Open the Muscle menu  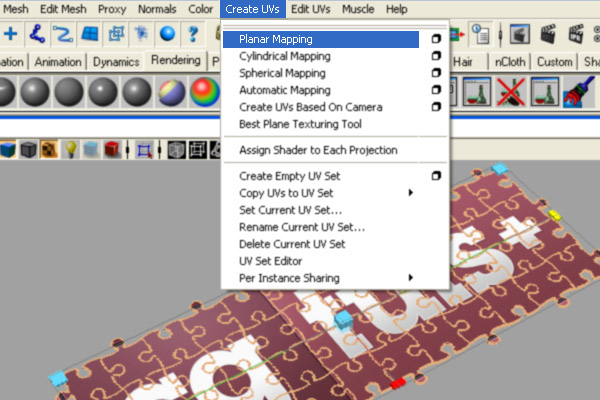tap(358, 9)
